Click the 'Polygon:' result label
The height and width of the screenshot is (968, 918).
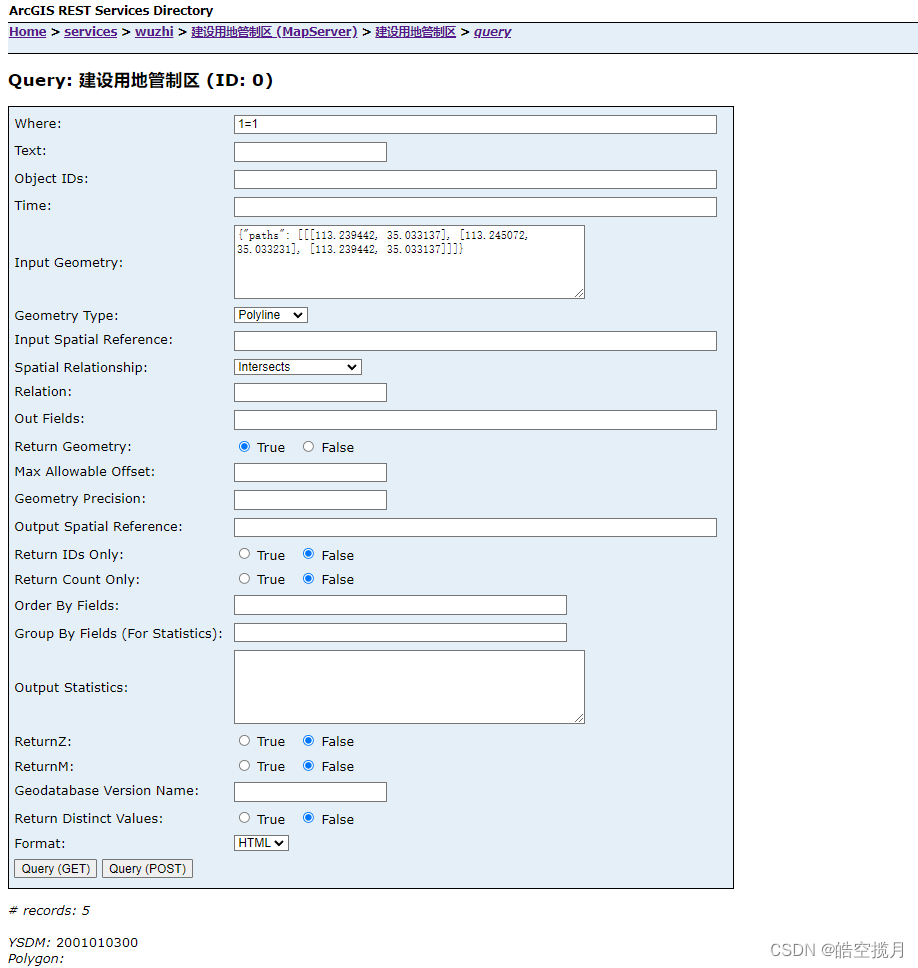pos(36,959)
